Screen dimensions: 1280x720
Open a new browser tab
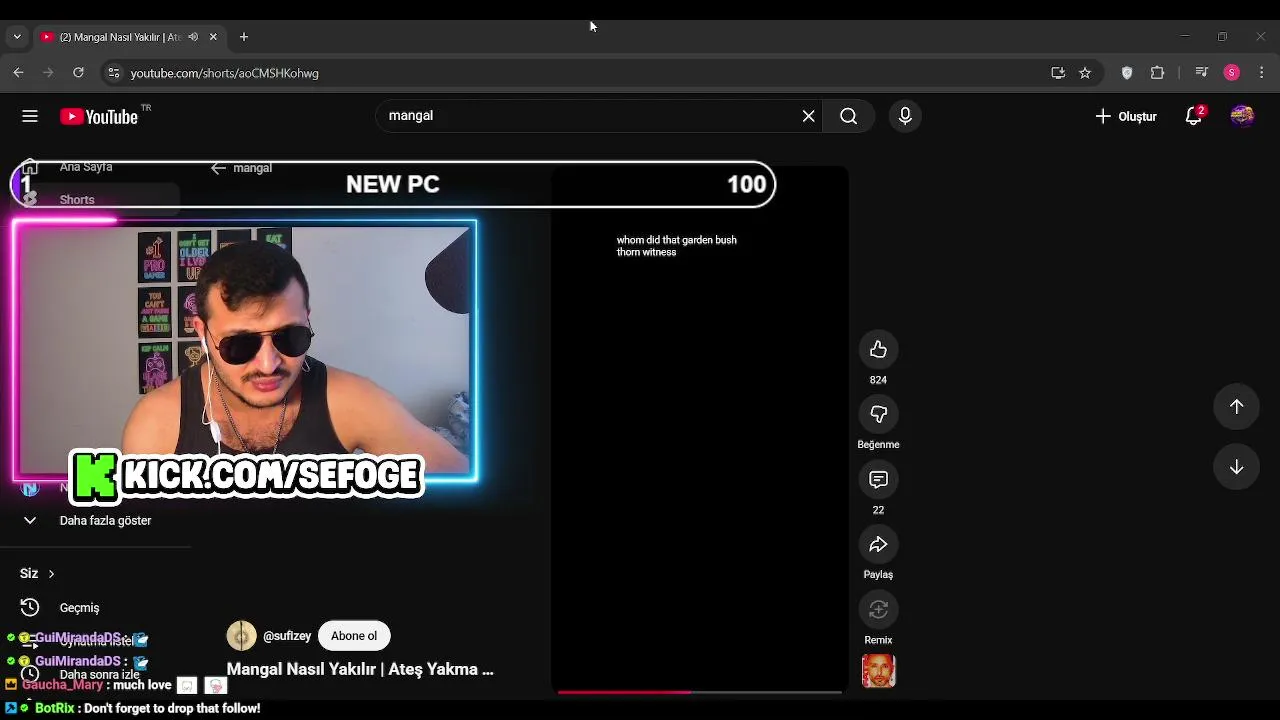244,37
